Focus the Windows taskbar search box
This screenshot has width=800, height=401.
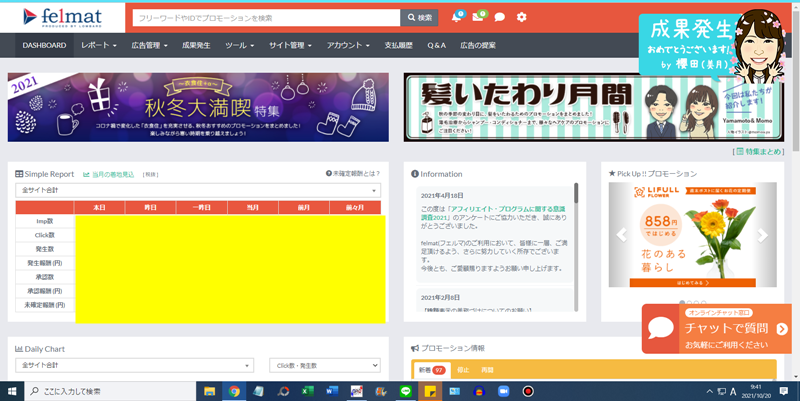tap(110, 391)
